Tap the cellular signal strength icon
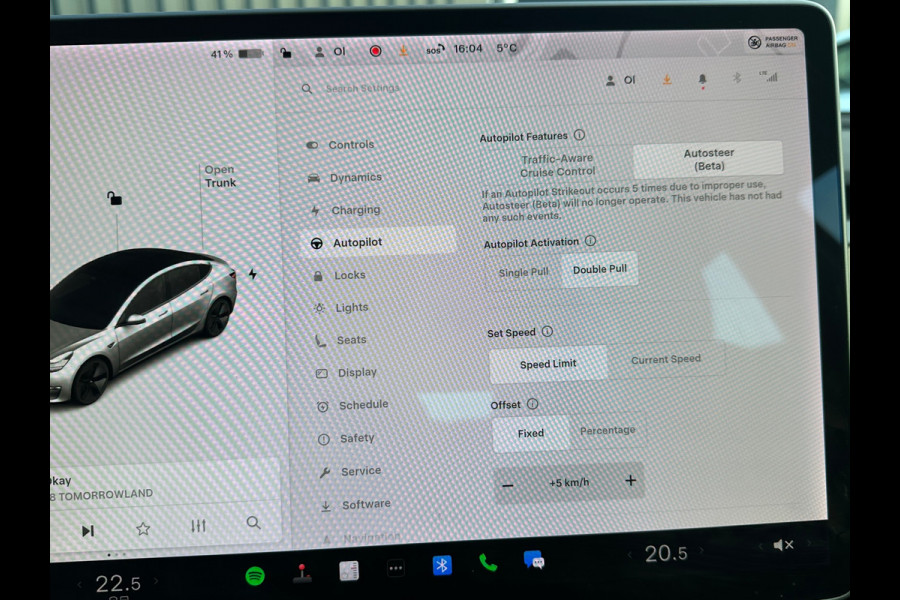The image size is (900, 600). click(772, 78)
